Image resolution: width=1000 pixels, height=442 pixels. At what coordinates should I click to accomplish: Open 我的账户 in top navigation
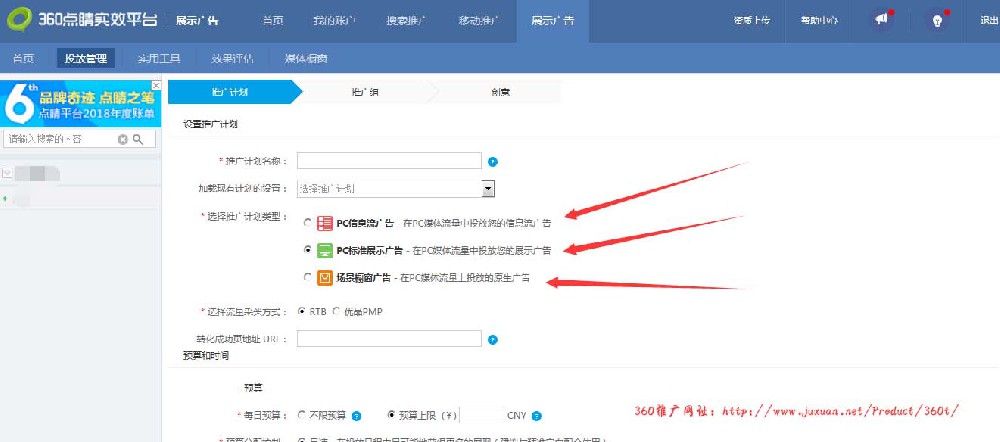(x=334, y=20)
